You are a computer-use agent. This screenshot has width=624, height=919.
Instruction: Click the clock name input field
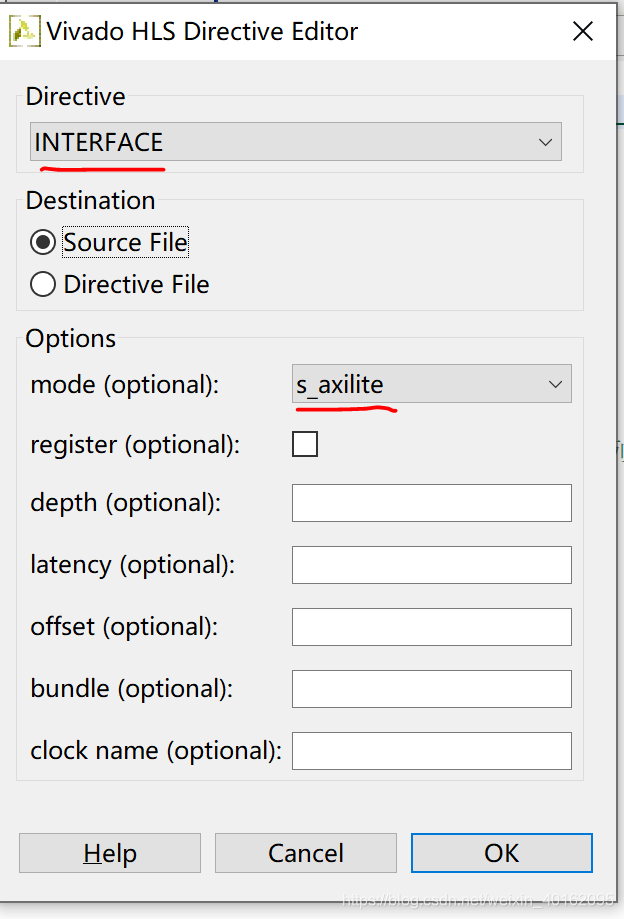coord(432,751)
